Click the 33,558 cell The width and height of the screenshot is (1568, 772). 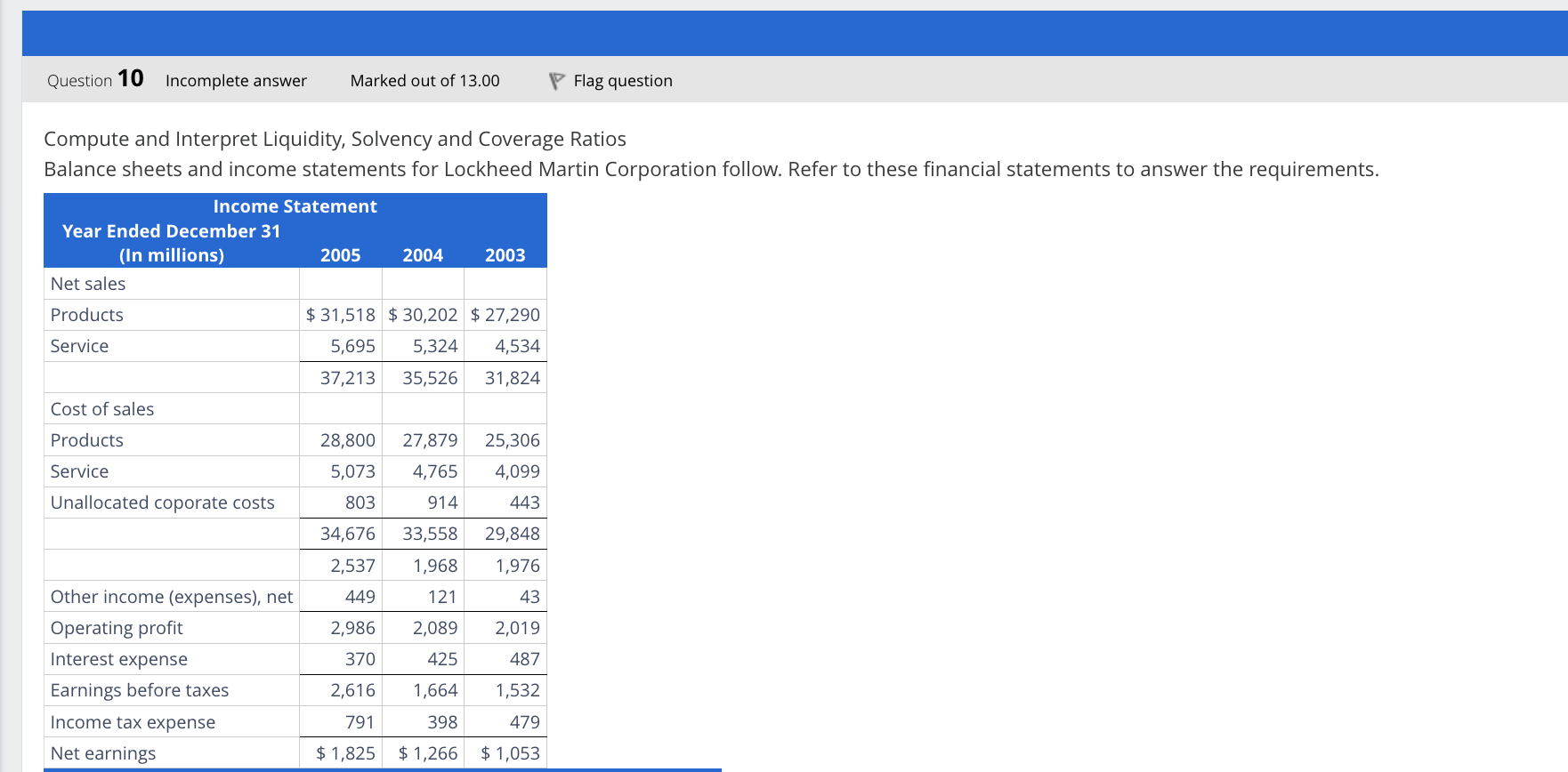(x=423, y=534)
